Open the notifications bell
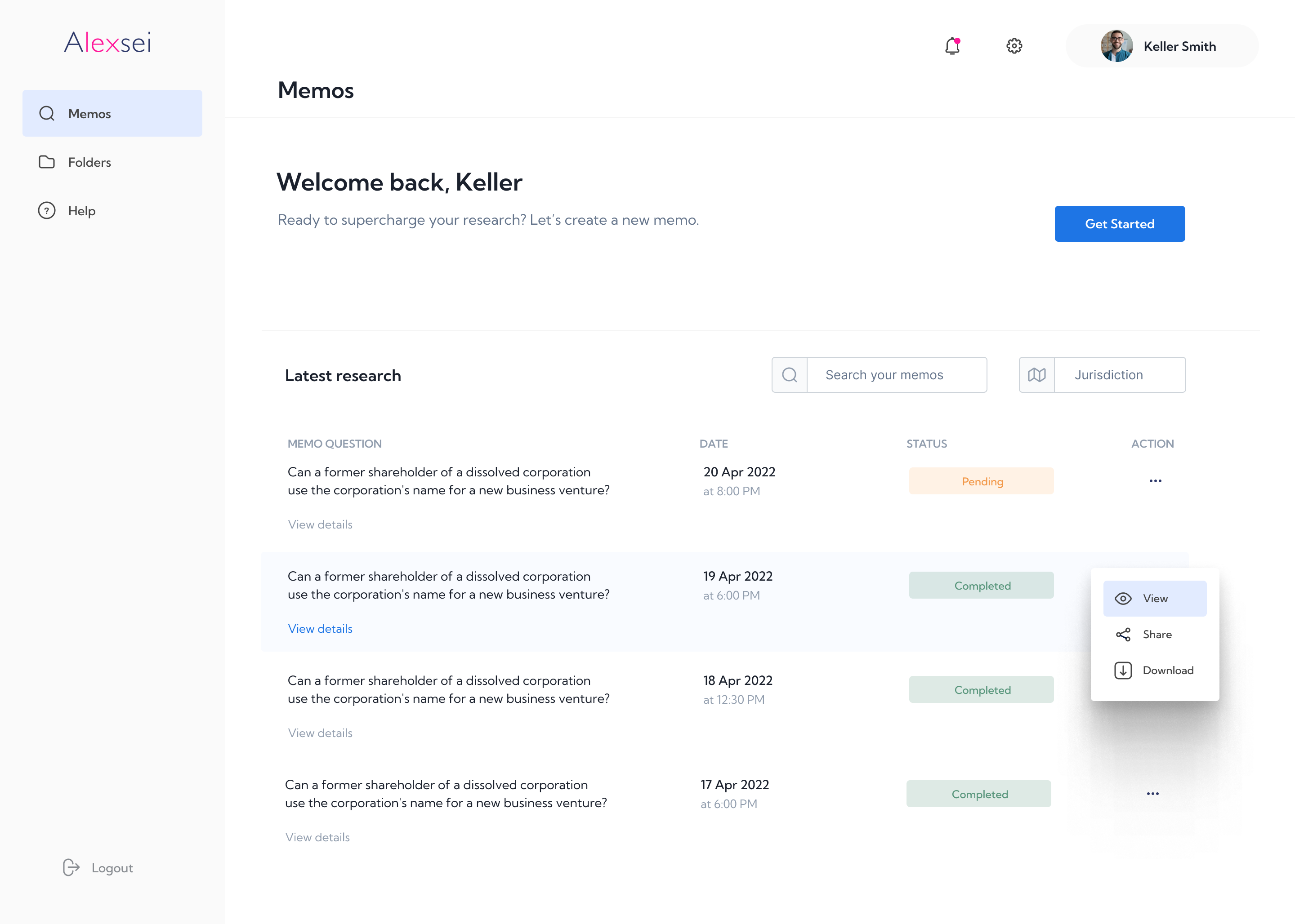The width and height of the screenshot is (1295, 924). [x=952, y=46]
